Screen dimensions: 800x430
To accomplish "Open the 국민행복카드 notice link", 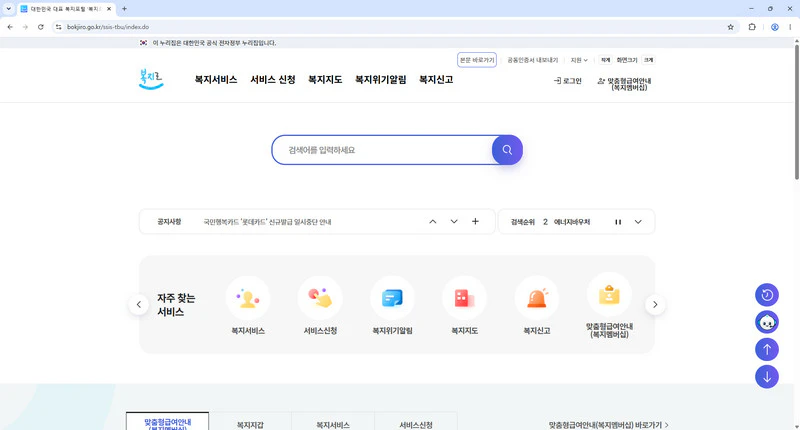I will coord(267,222).
